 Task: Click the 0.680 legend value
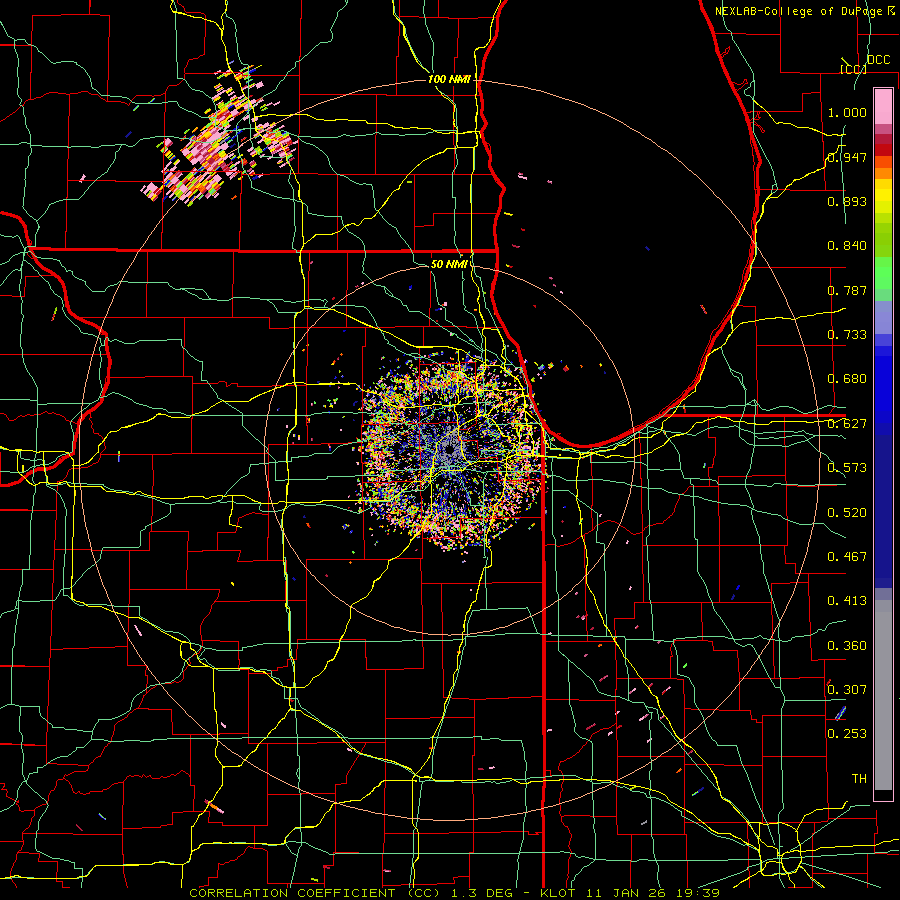coord(847,379)
